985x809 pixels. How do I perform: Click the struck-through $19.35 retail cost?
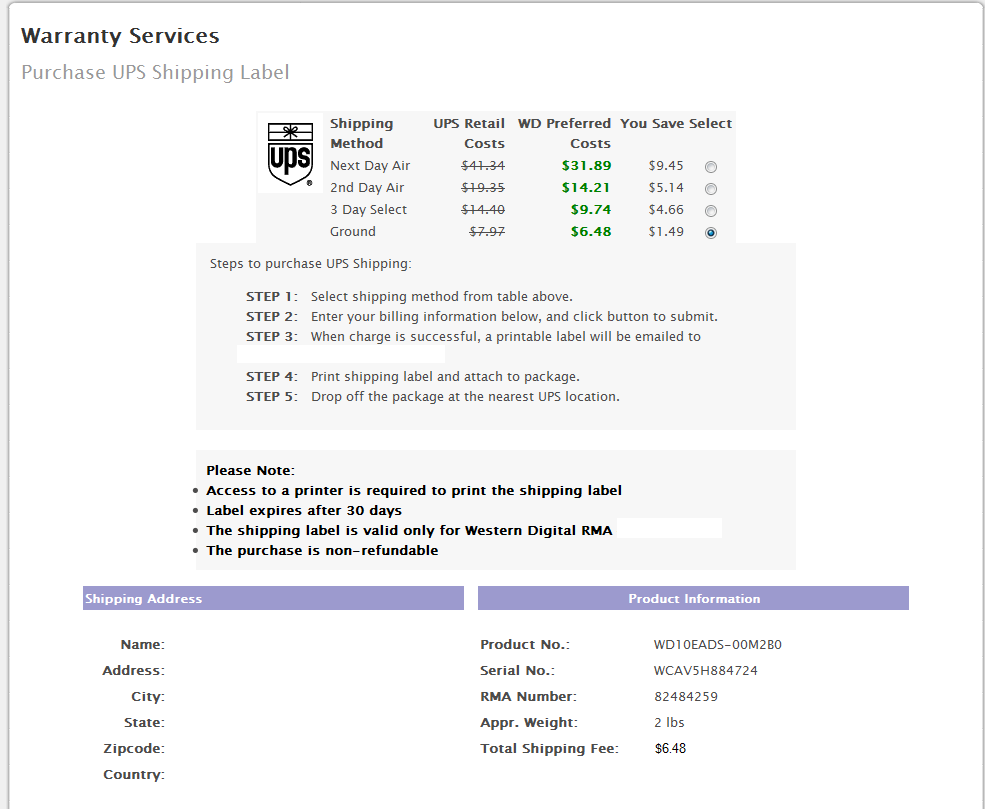click(483, 187)
